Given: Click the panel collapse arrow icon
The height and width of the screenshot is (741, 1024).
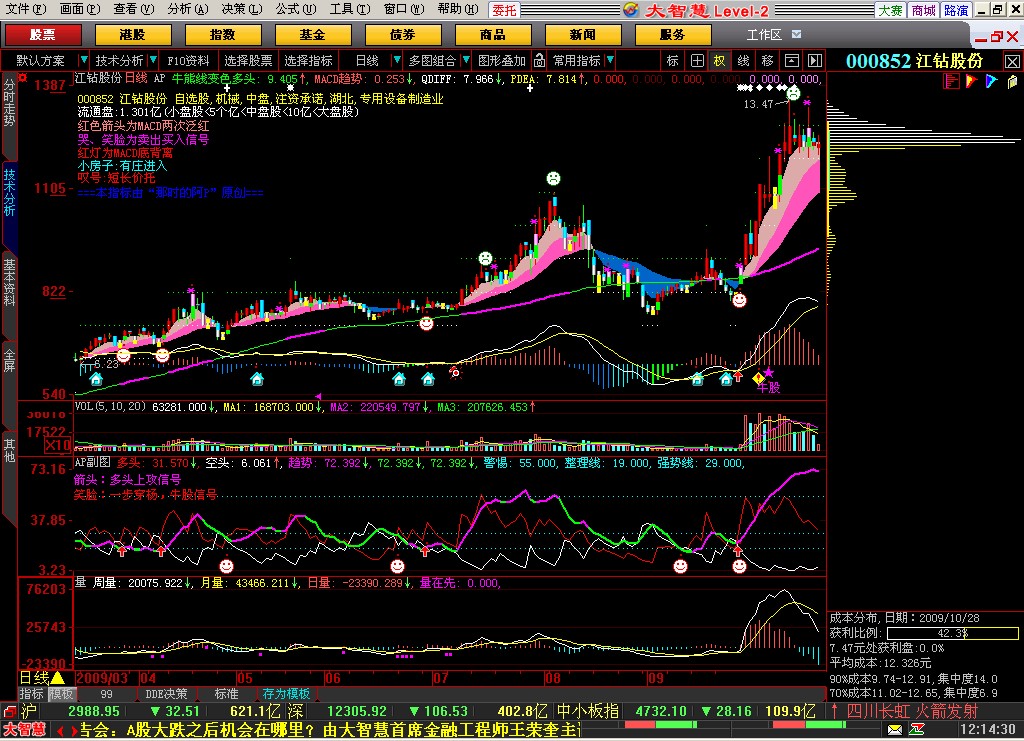Looking at the screenshot, I should point(815,61).
